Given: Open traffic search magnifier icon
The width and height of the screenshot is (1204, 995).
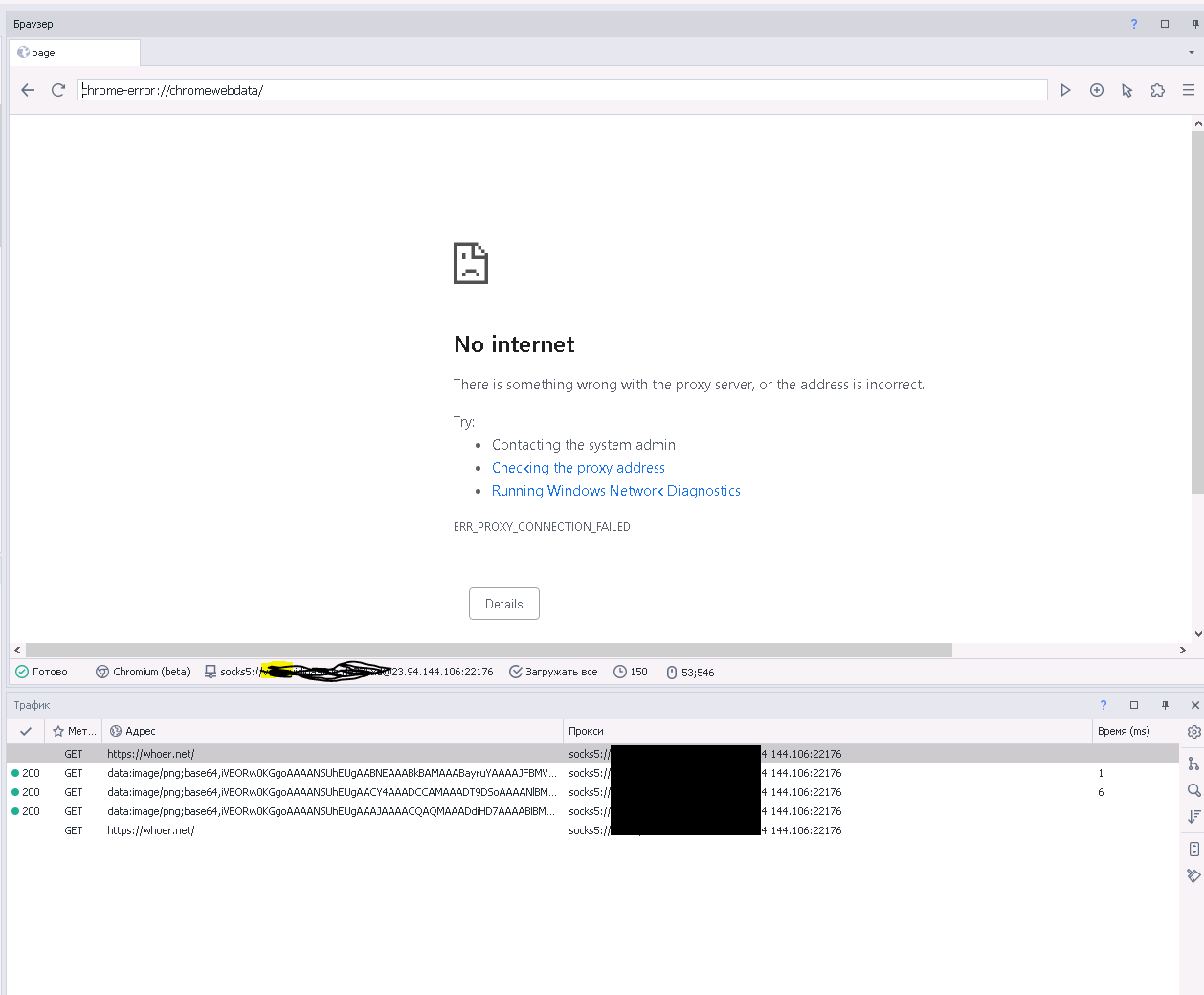Looking at the screenshot, I should pyautogui.click(x=1193, y=790).
